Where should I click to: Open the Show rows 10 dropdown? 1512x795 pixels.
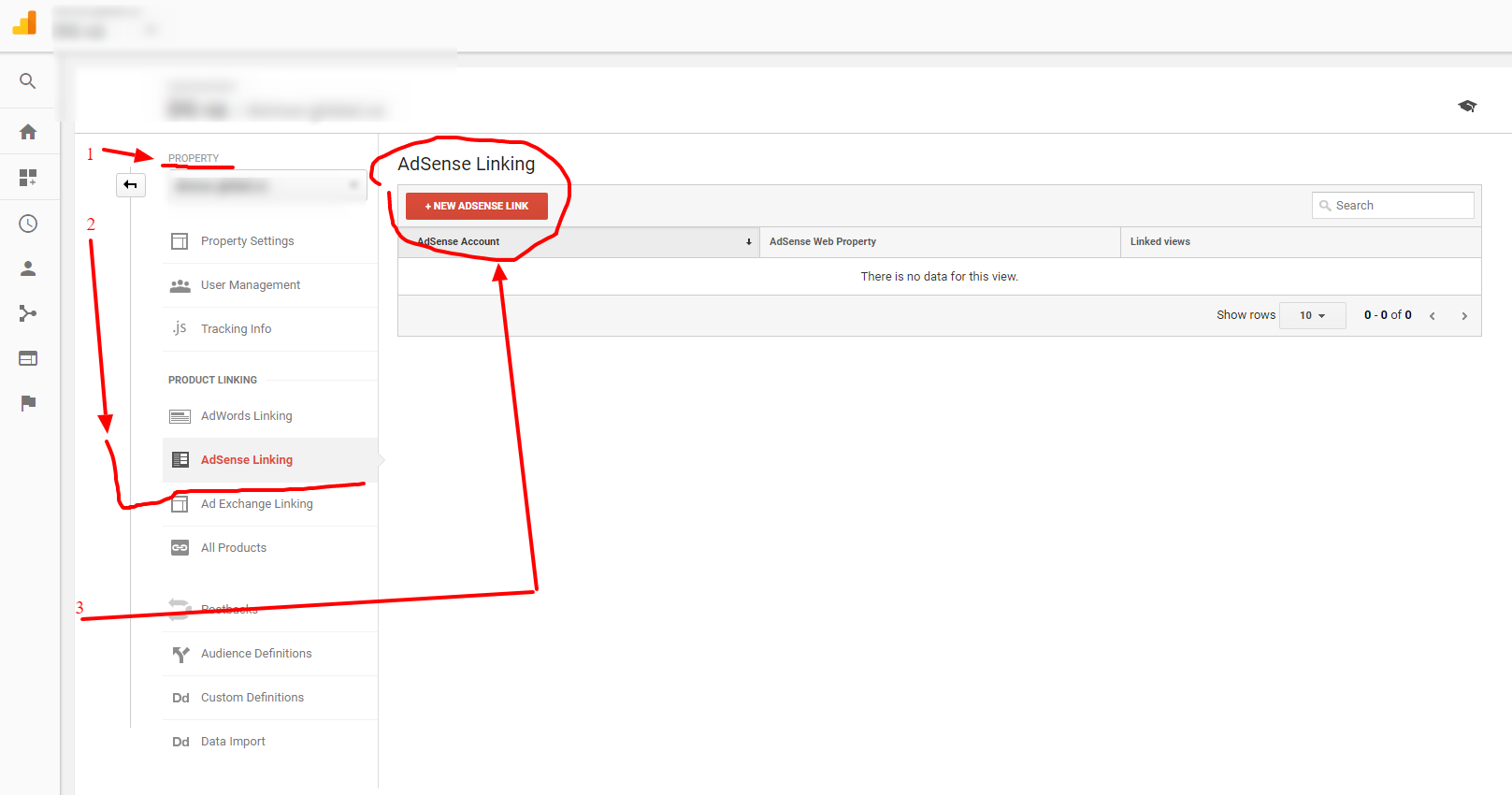point(1312,315)
